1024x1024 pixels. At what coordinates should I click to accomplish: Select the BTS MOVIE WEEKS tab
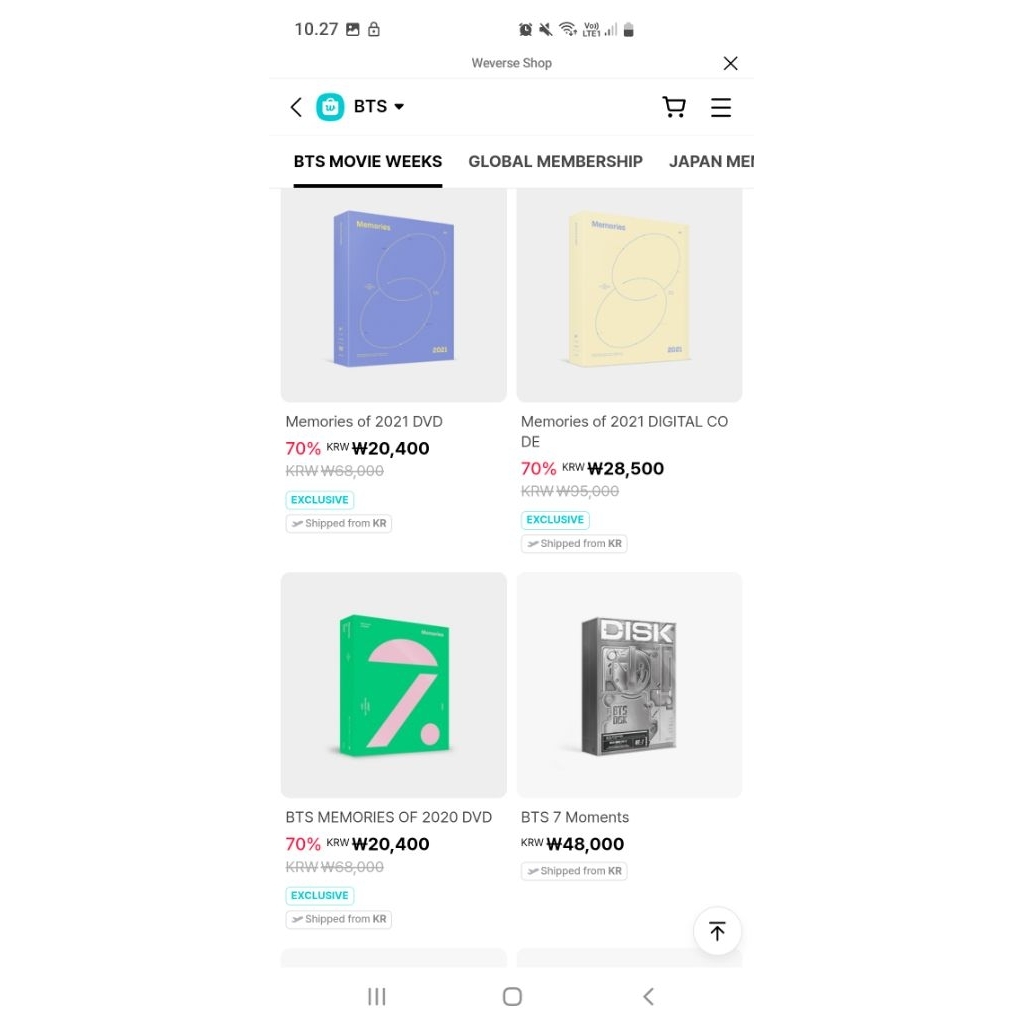click(368, 161)
